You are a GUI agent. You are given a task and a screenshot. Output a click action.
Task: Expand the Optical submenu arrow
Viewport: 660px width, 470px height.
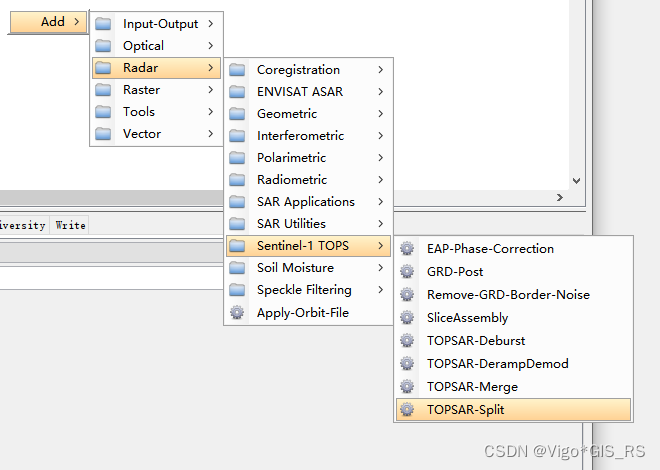tap(210, 45)
